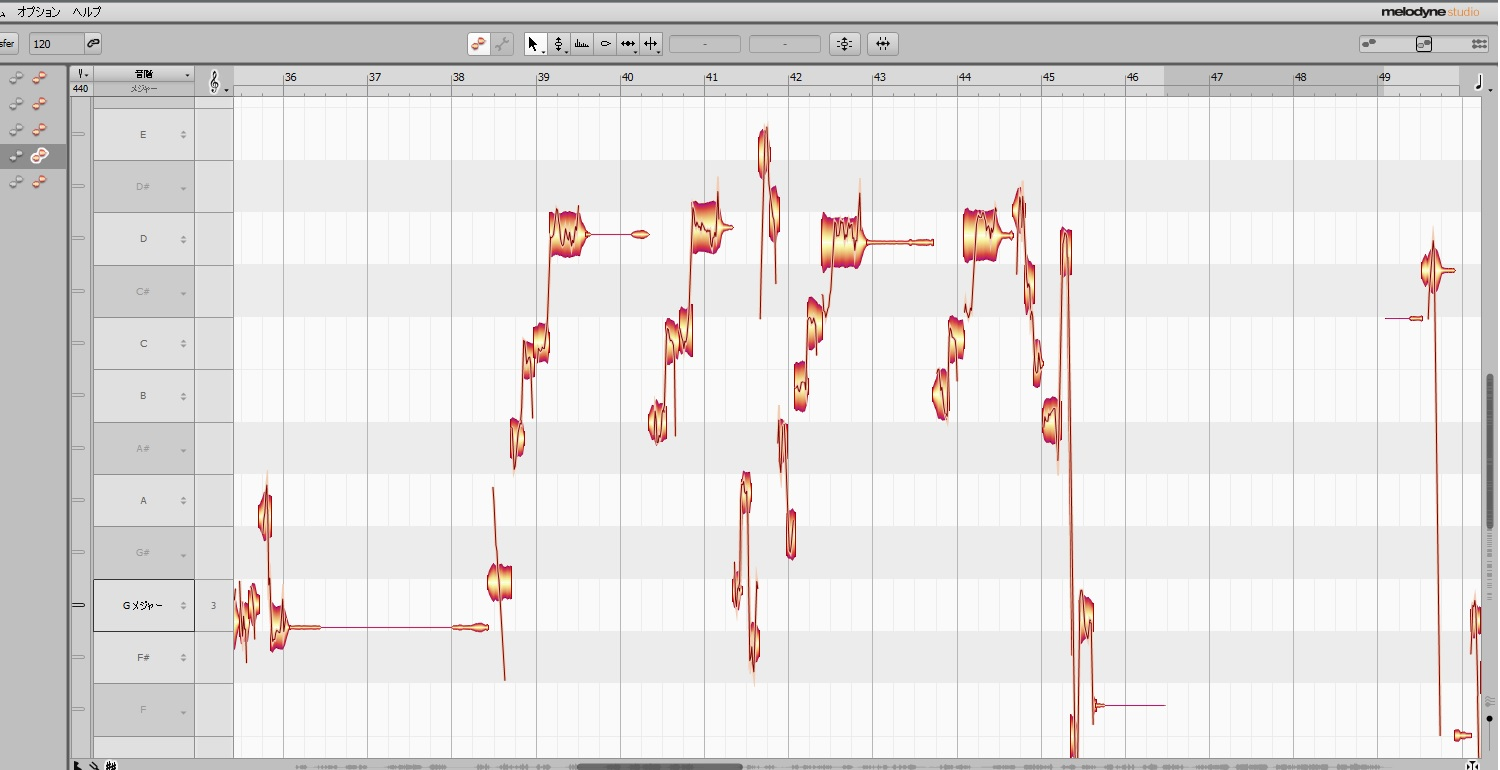The image size is (1500, 770).
Task: Select the Note Separation tool
Action: click(651, 44)
